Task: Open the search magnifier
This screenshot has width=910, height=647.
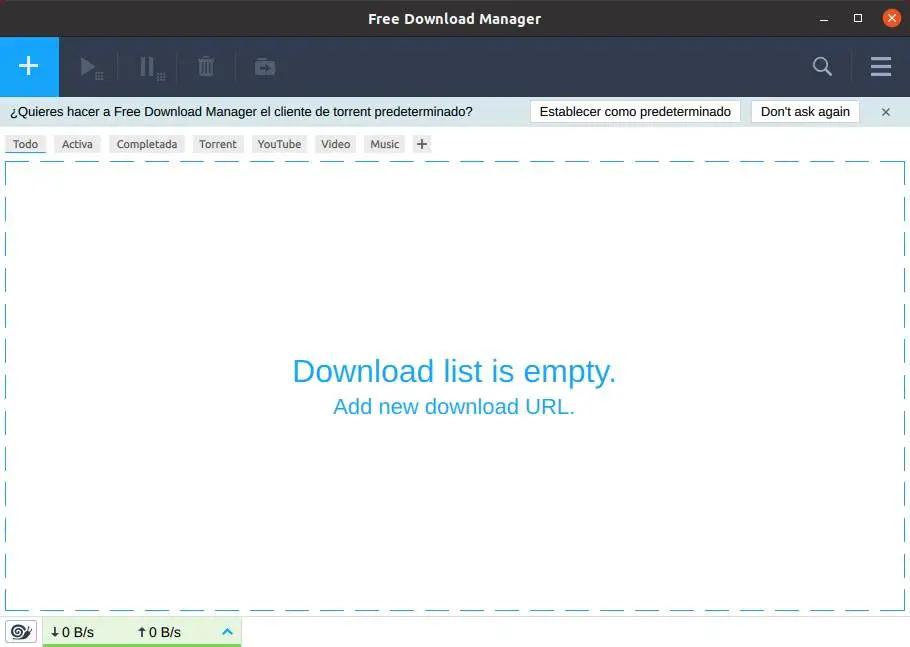Action: click(x=822, y=67)
